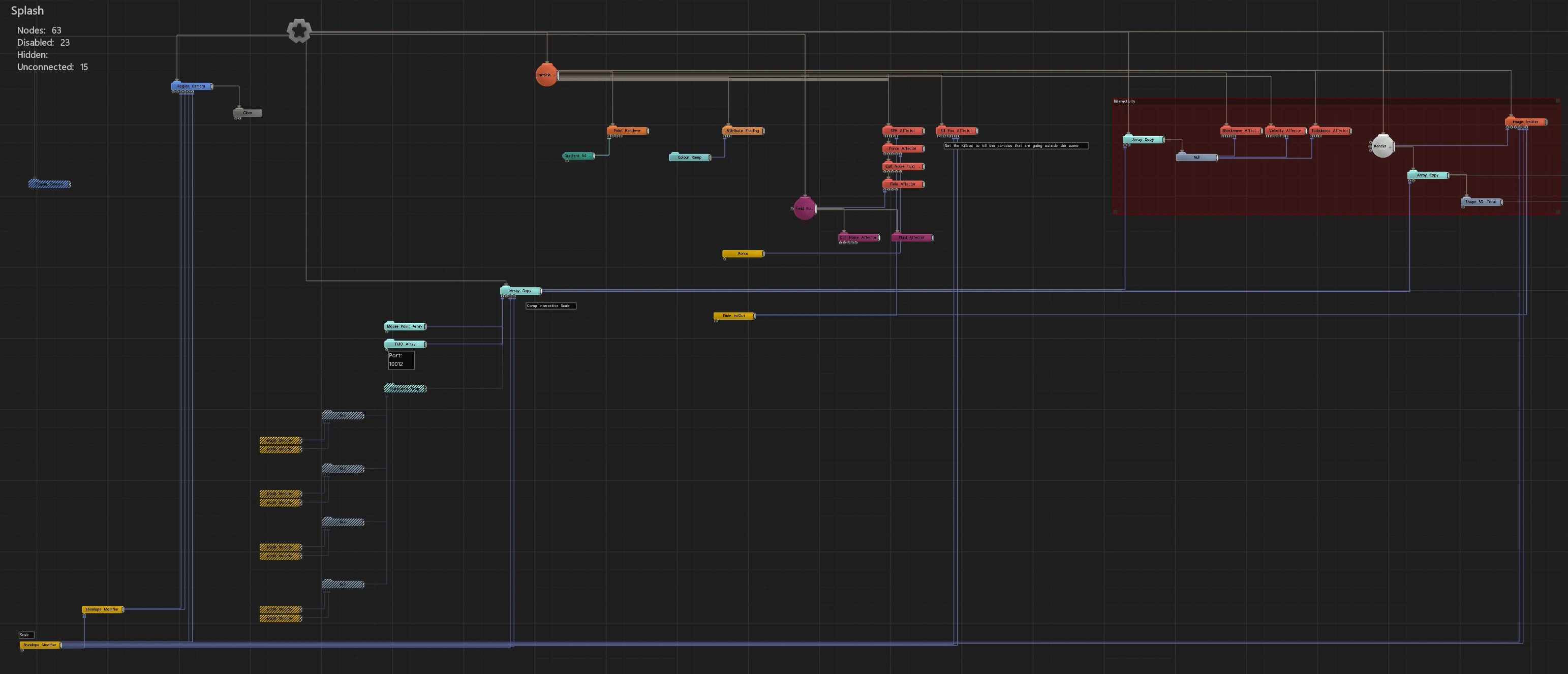The width and height of the screenshot is (1568, 674).
Task: Click the yellow Force modifier node
Action: coord(743,253)
